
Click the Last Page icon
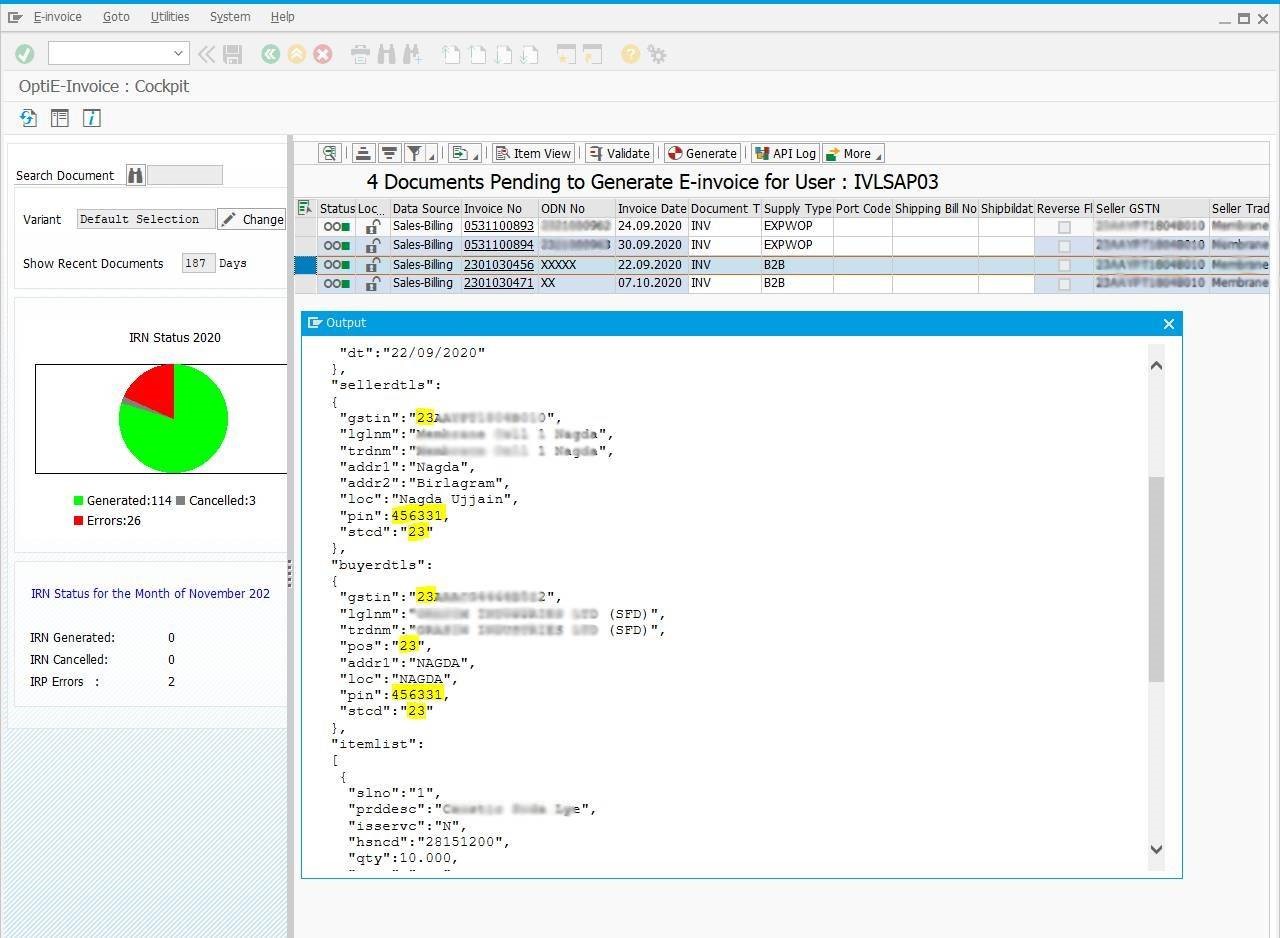[529, 54]
